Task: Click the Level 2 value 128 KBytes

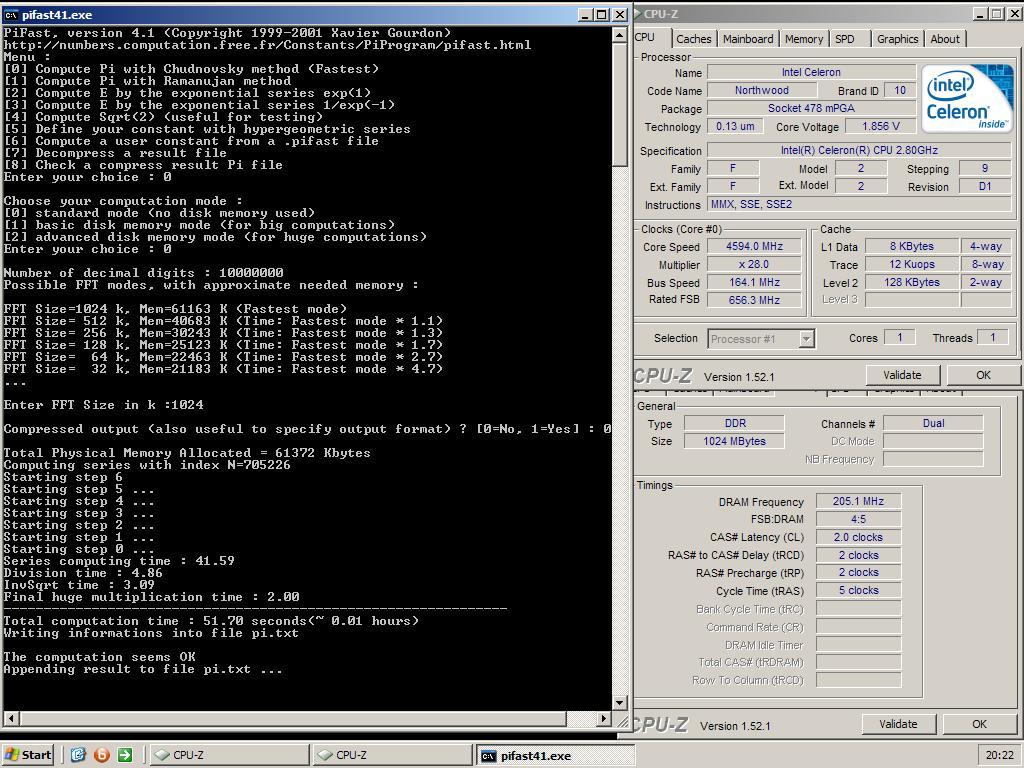Action: (912, 282)
